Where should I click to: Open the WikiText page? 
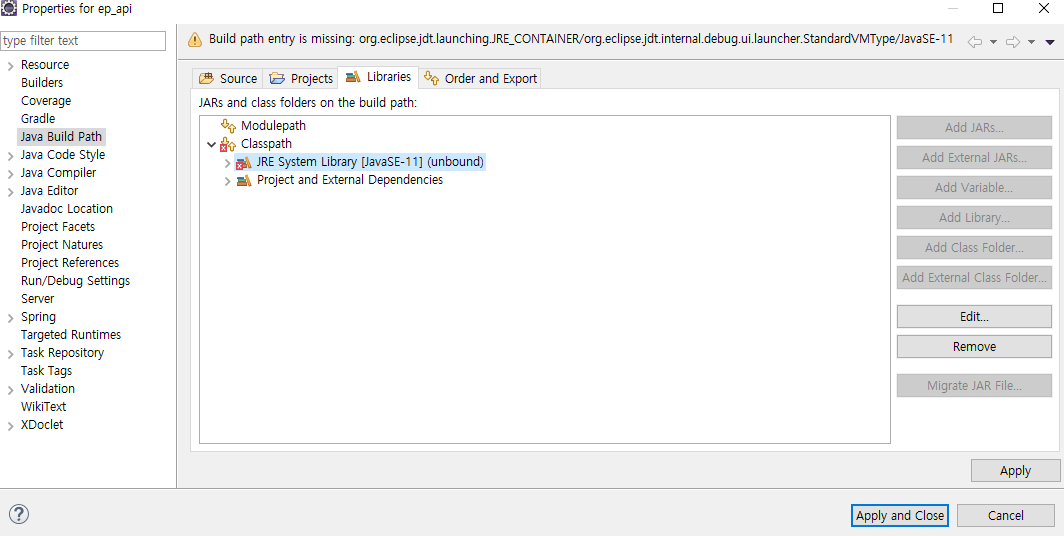[x=43, y=406]
